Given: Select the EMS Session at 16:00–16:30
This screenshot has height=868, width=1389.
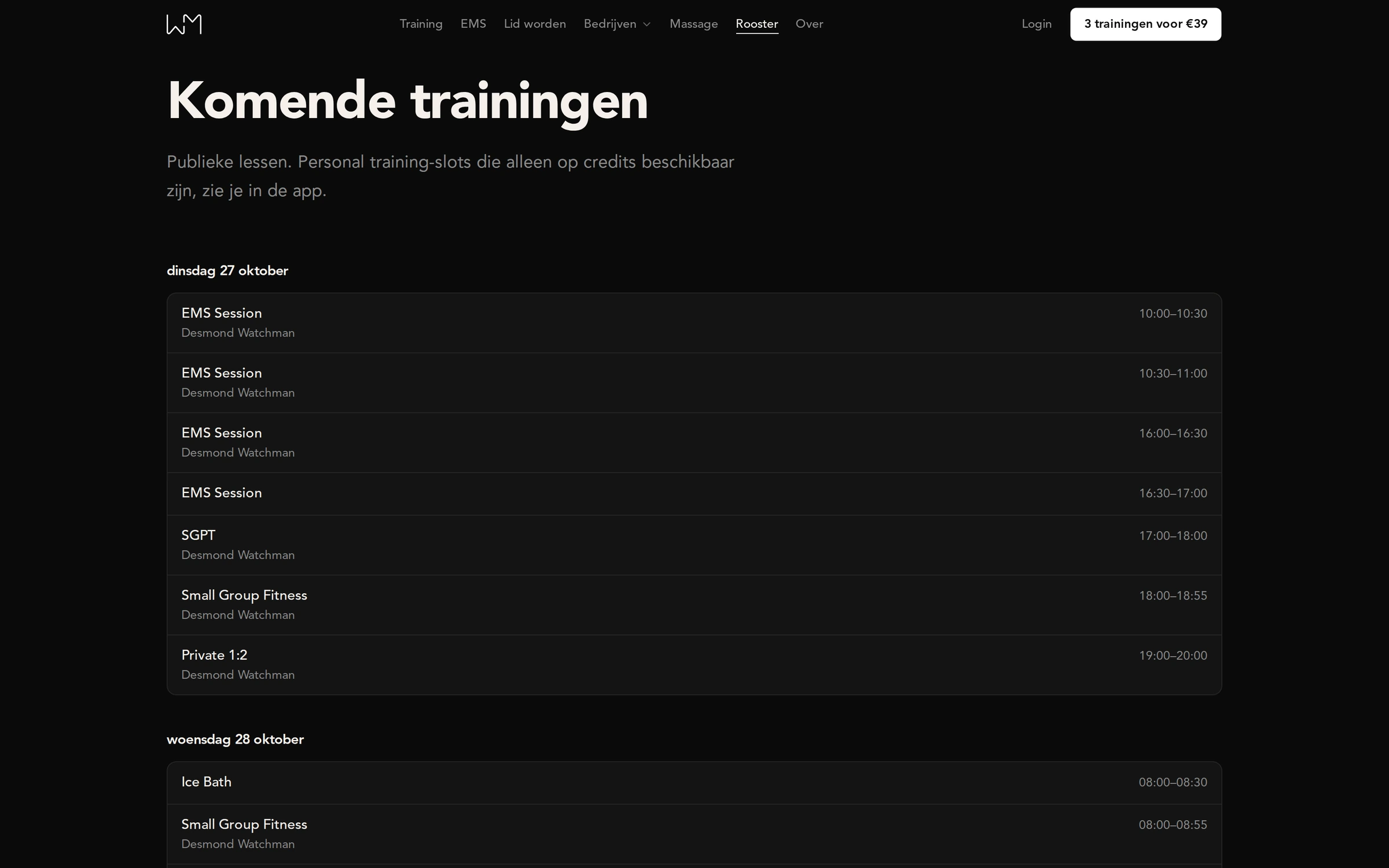Looking at the screenshot, I should (x=694, y=443).
